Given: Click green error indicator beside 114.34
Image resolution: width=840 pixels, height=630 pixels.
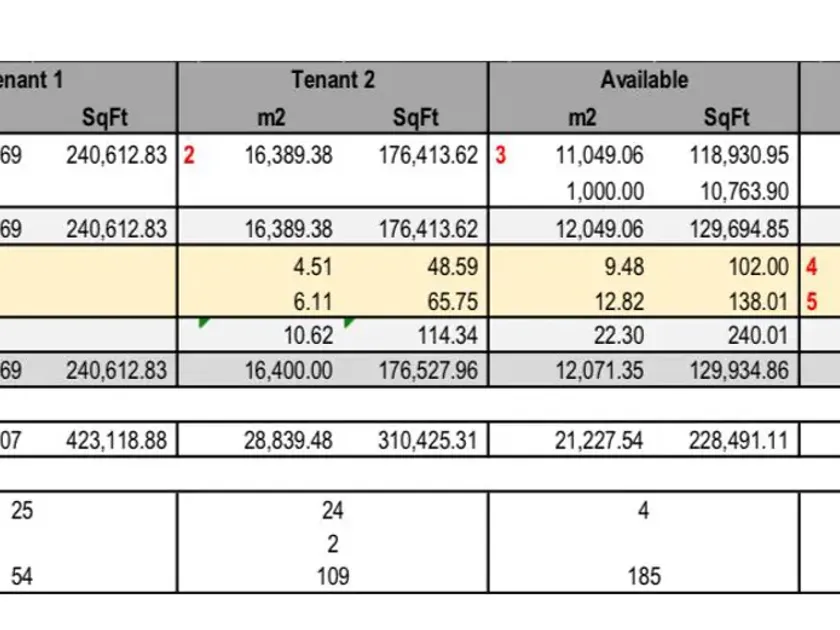Looking at the screenshot, I should [349, 322].
